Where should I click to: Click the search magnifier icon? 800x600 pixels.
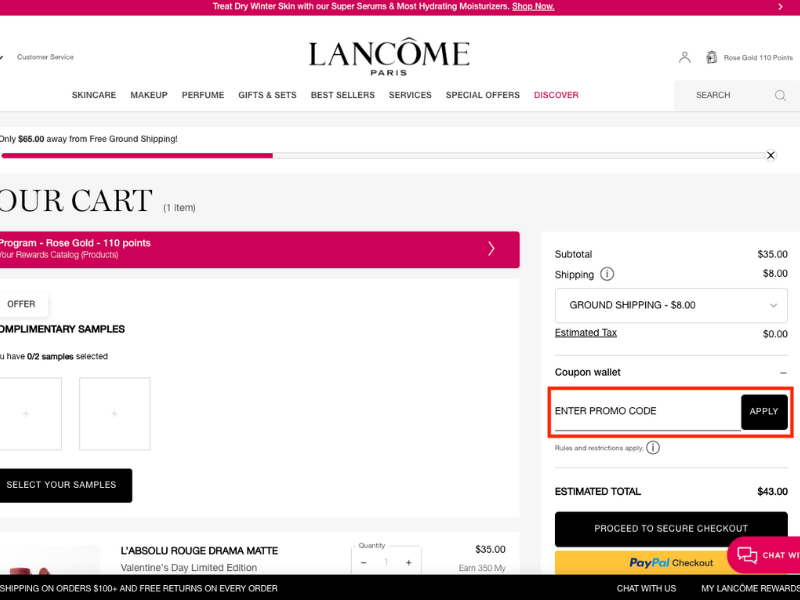pyautogui.click(x=779, y=95)
